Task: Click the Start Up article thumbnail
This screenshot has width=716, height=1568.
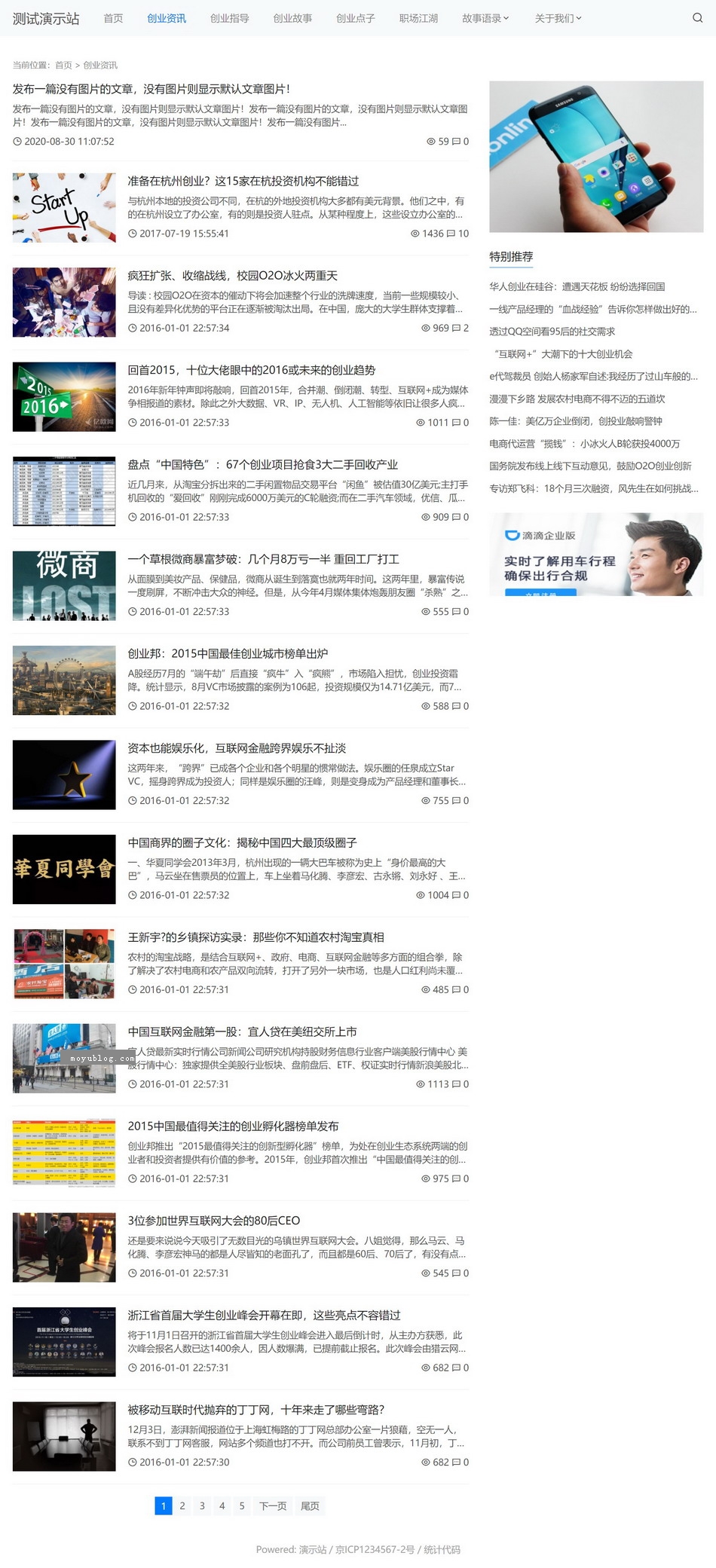Action: coord(64,208)
